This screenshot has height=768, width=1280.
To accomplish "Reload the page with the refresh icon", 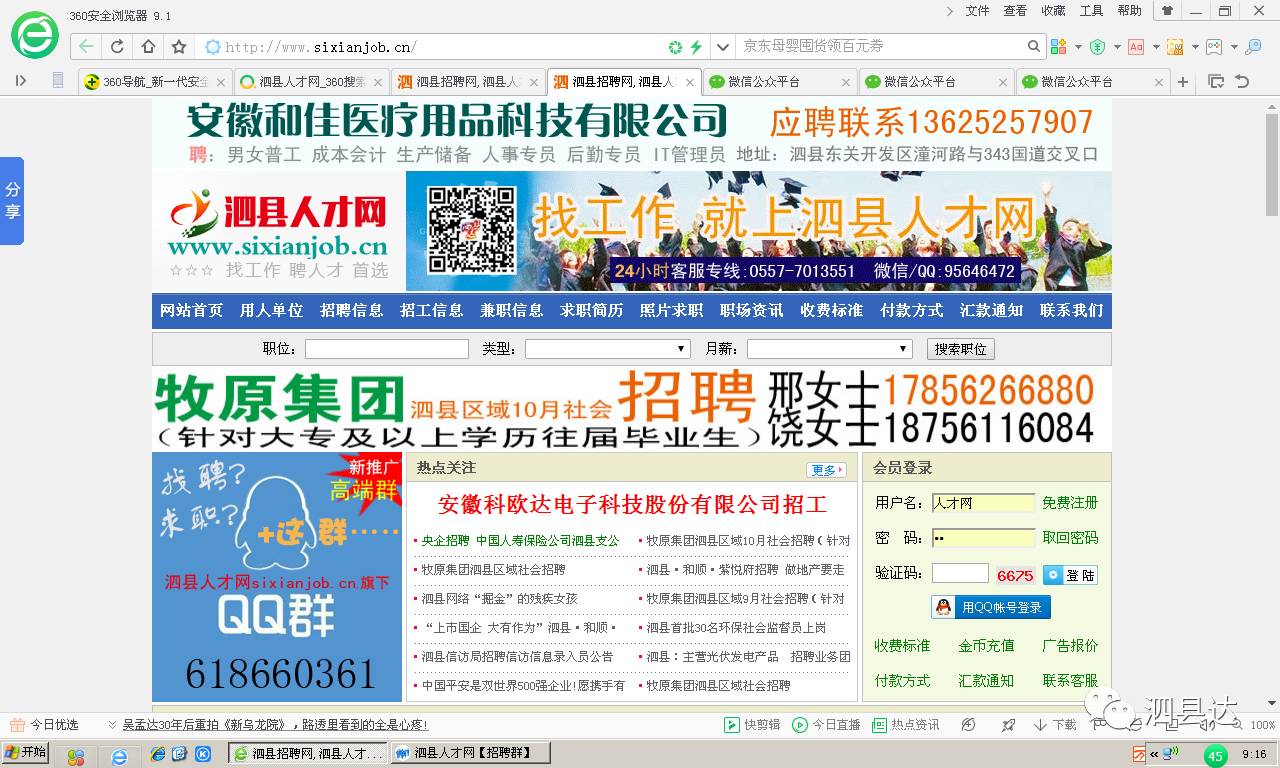I will [117, 46].
